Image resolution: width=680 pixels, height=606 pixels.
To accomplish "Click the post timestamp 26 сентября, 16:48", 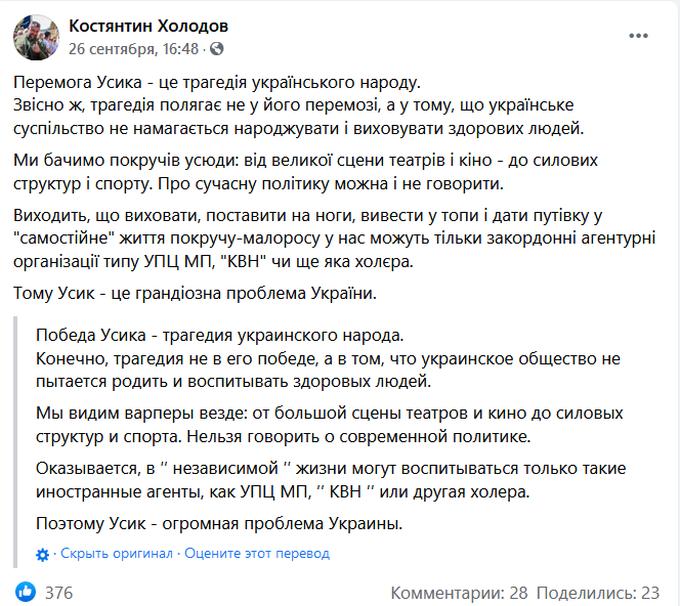I will (134, 49).
